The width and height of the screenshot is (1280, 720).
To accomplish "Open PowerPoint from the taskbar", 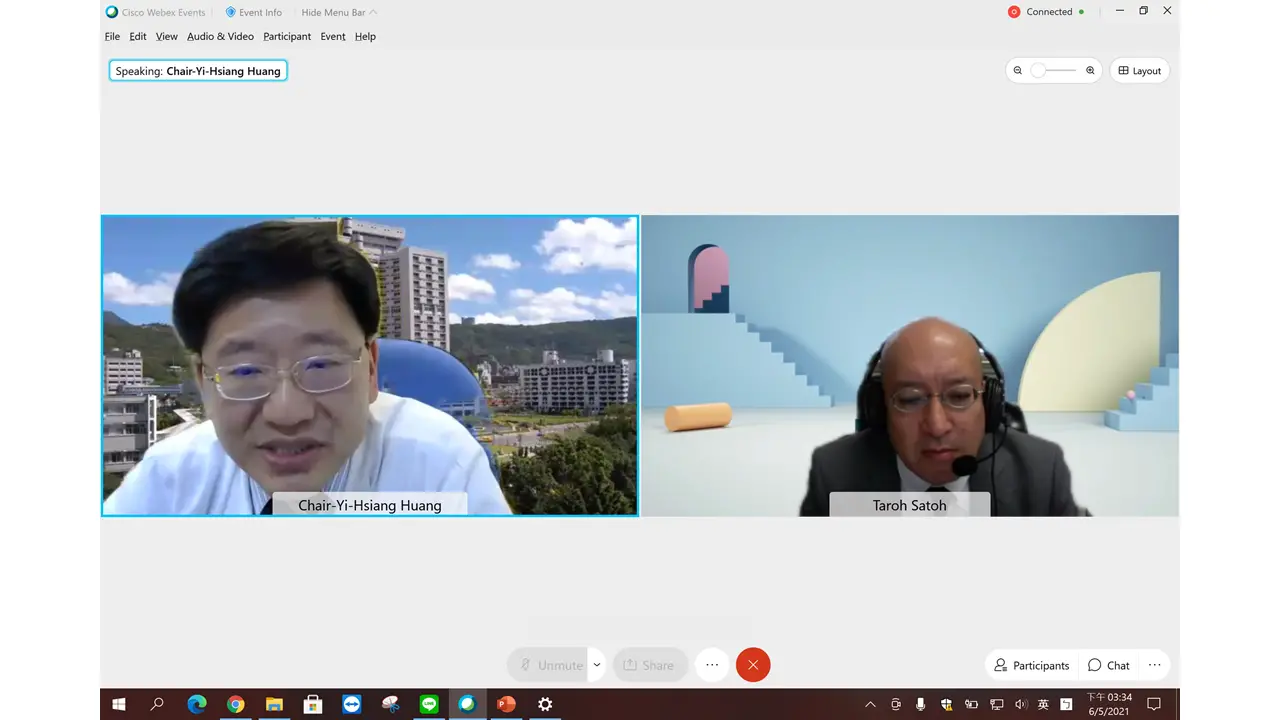I will [506, 704].
